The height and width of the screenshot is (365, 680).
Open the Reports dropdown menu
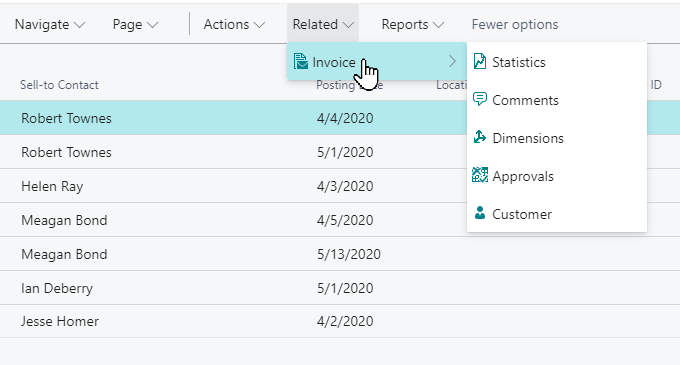click(412, 24)
